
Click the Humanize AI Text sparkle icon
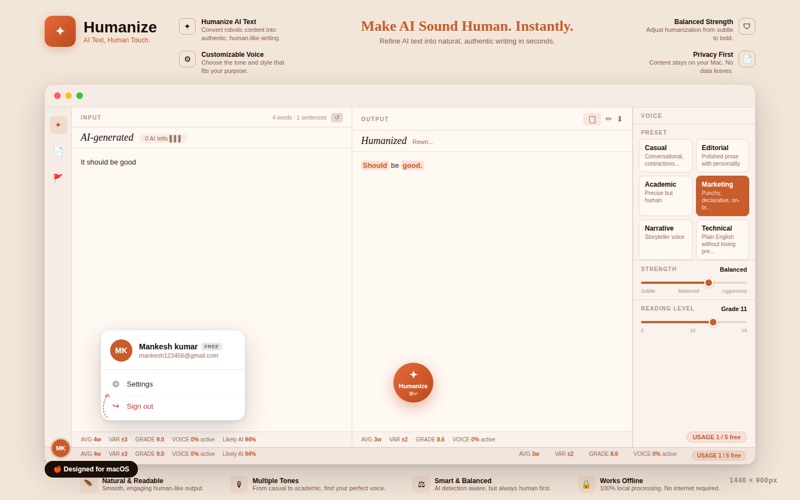(x=187, y=26)
